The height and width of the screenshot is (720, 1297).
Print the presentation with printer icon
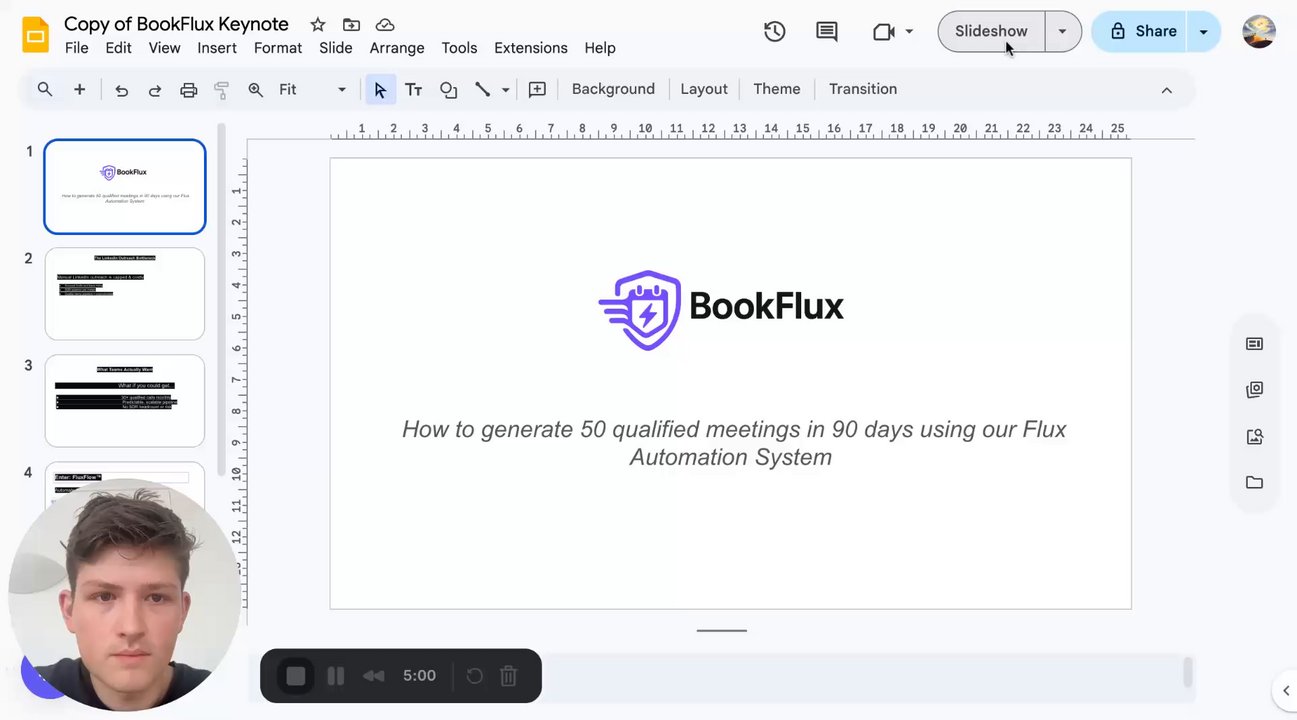click(189, 90)
